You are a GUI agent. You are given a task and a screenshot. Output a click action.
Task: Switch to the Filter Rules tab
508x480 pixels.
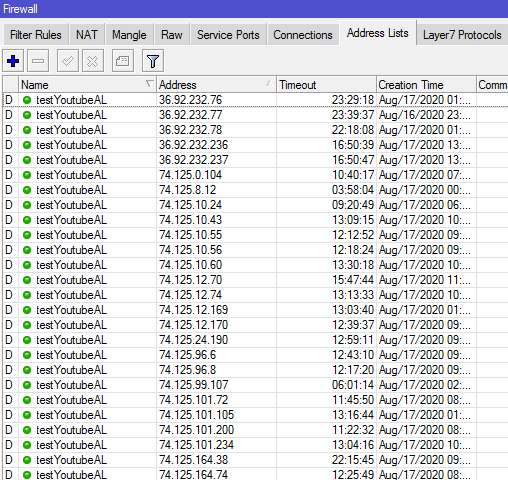(x=36, y=35)
